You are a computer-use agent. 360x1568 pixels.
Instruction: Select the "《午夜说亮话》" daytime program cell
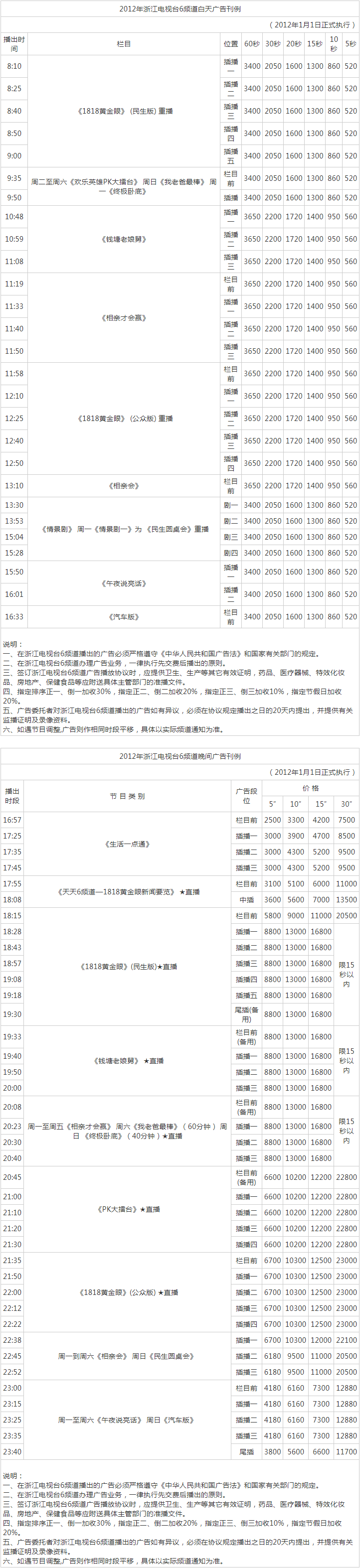124,583
